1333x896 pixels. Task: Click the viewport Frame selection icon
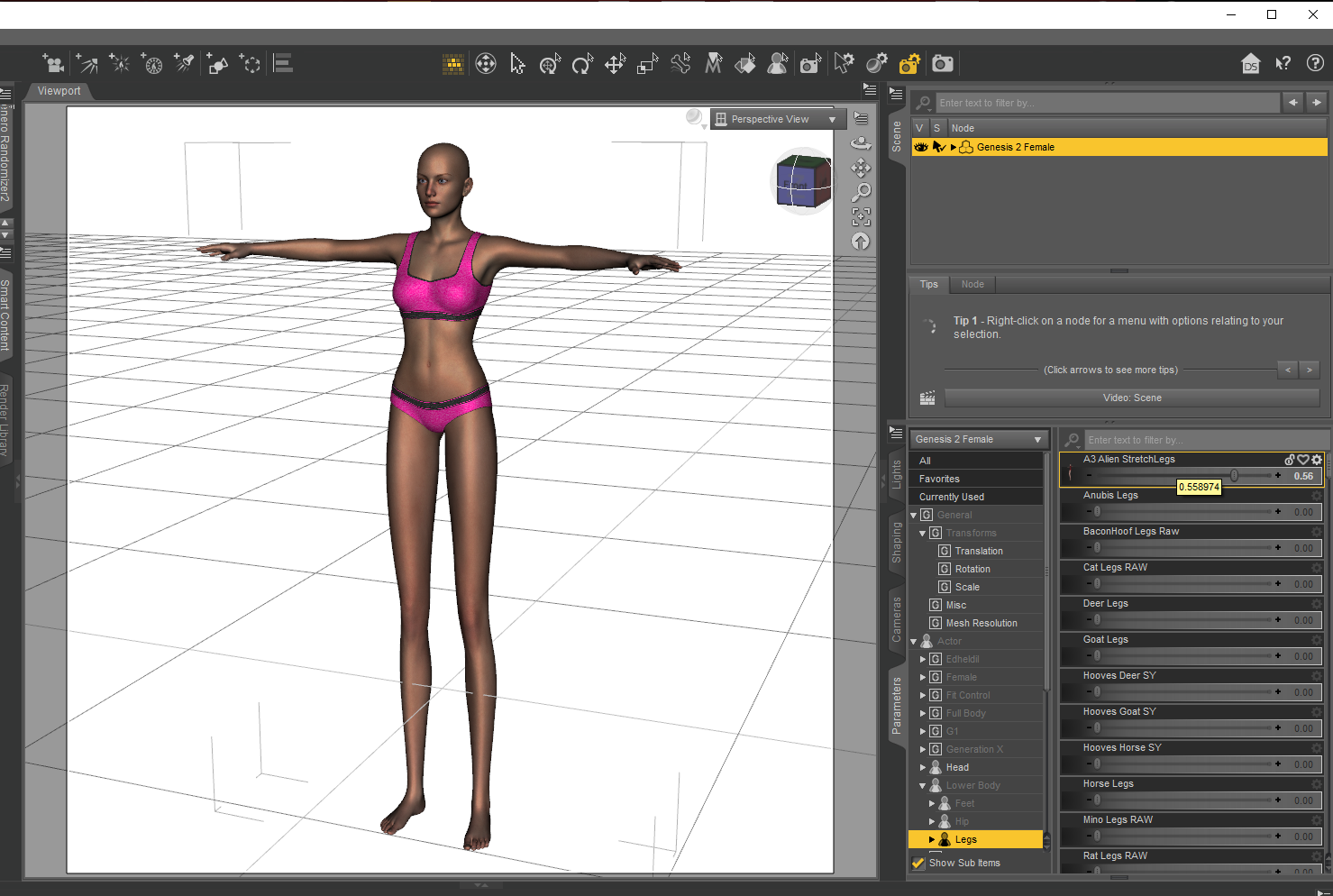[861, 216]
